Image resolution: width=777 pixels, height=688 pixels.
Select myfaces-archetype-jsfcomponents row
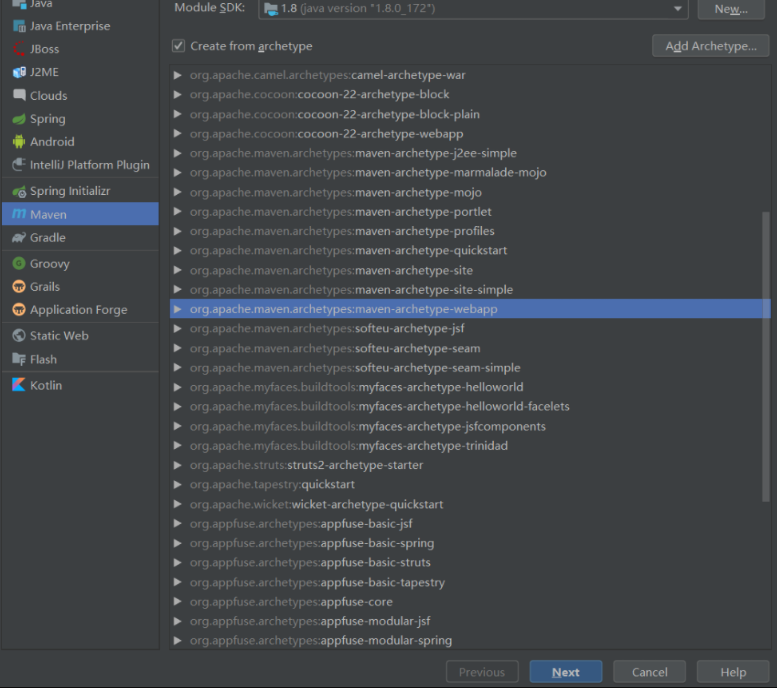(x=470, y=426)
